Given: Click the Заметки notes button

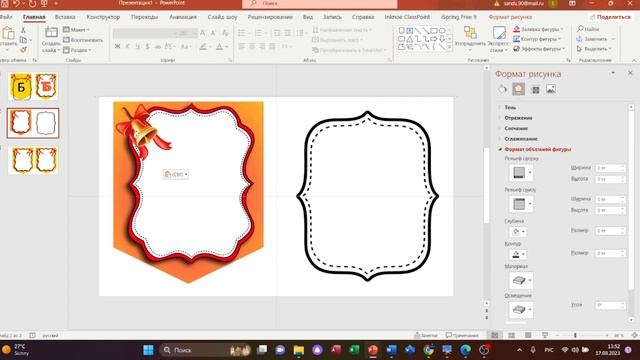Looking at the screenshot, I should coord(426,335).
